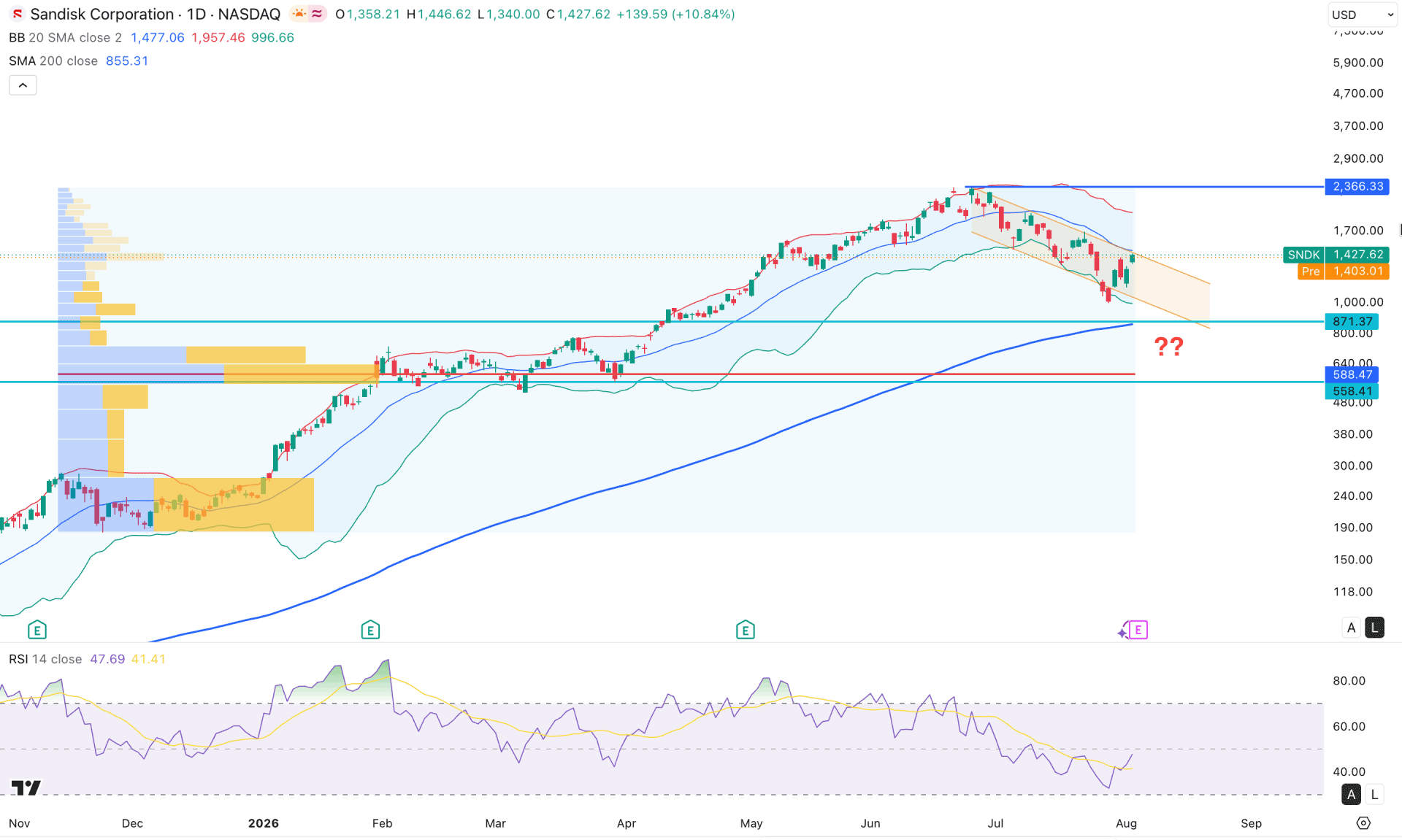Viewport: 1402px width, 840px height.
Task: Select the red ?? text annotation
Action: tap(1168, 347)
